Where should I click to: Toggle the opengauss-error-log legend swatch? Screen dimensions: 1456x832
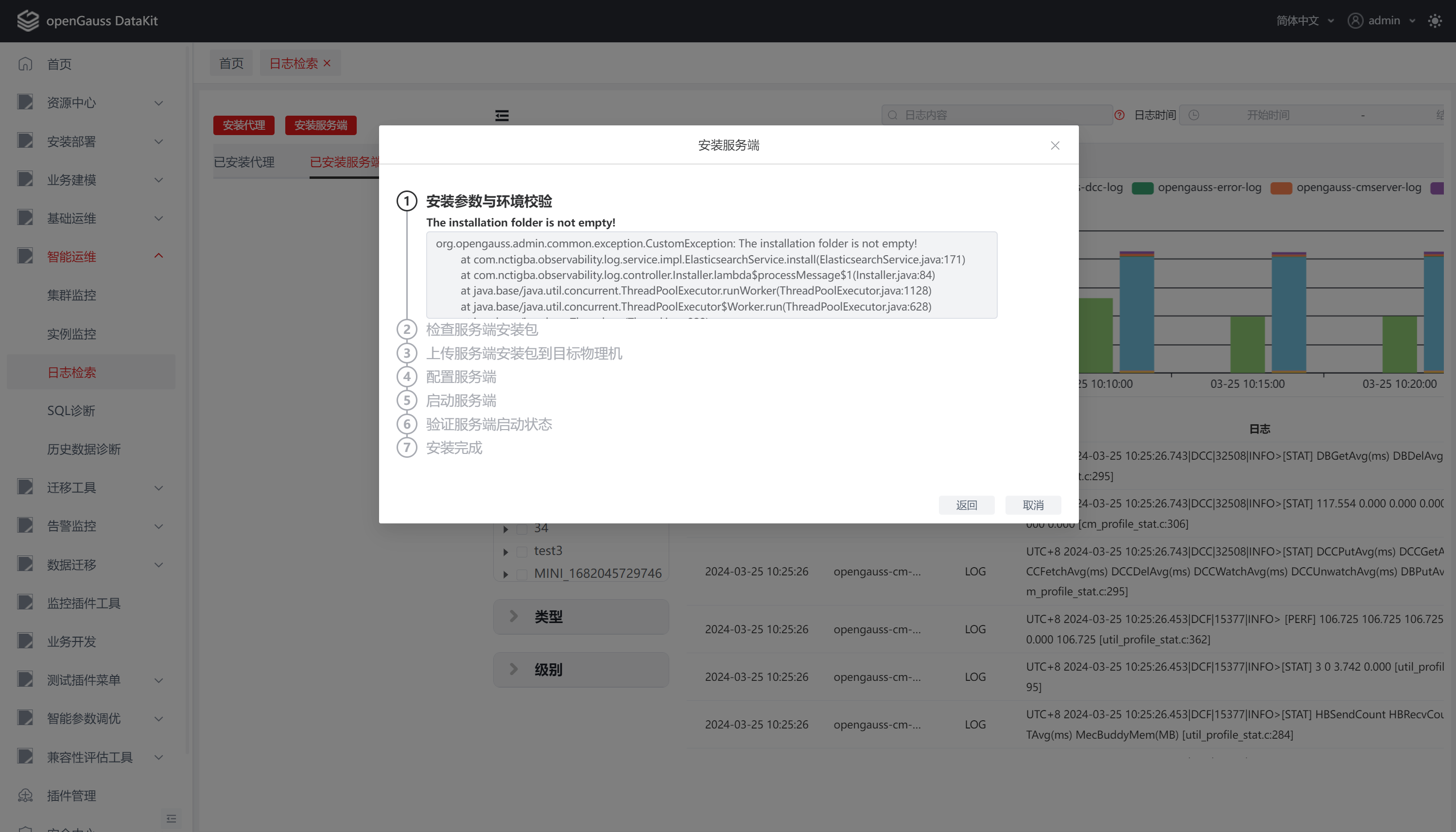(x=1142, y=188)
